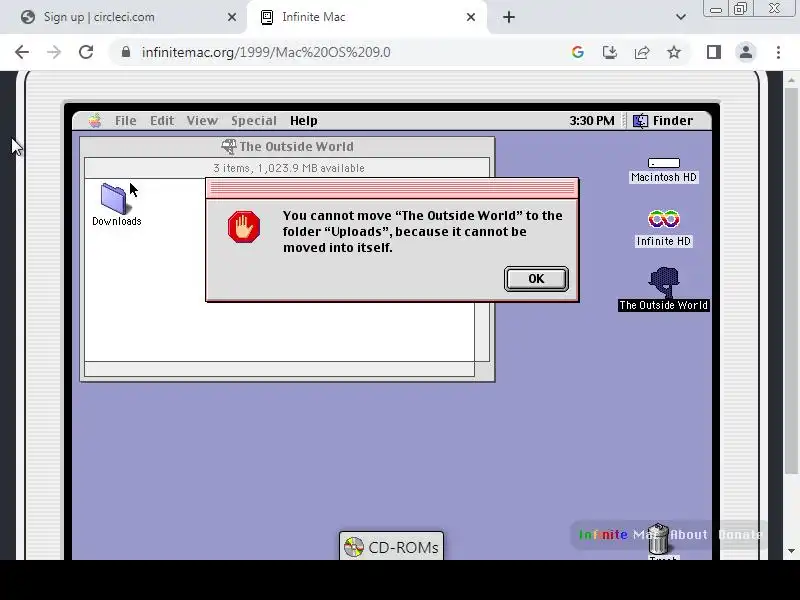Open a new browser tab
This screenshot has height=600, width=800.
509,17
